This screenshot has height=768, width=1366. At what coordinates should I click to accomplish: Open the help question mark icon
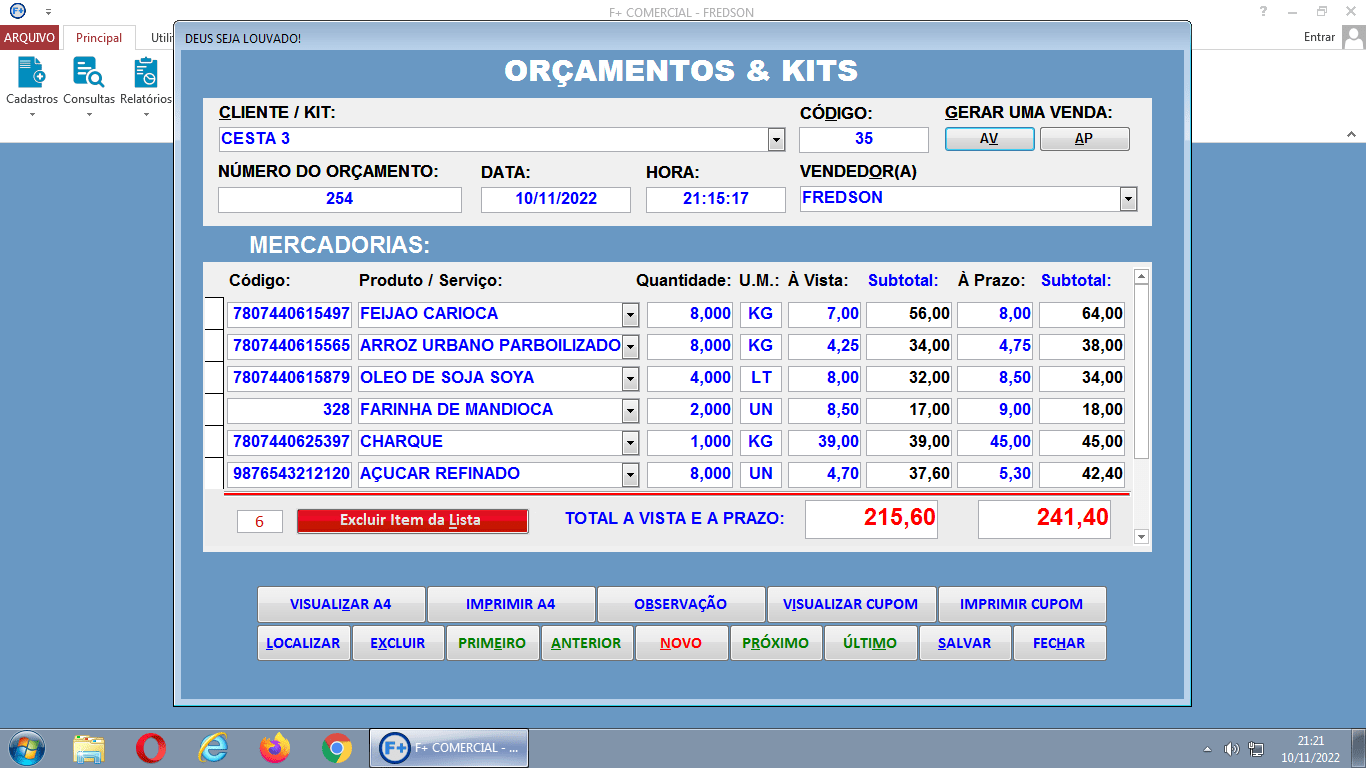click(1263, 11)
